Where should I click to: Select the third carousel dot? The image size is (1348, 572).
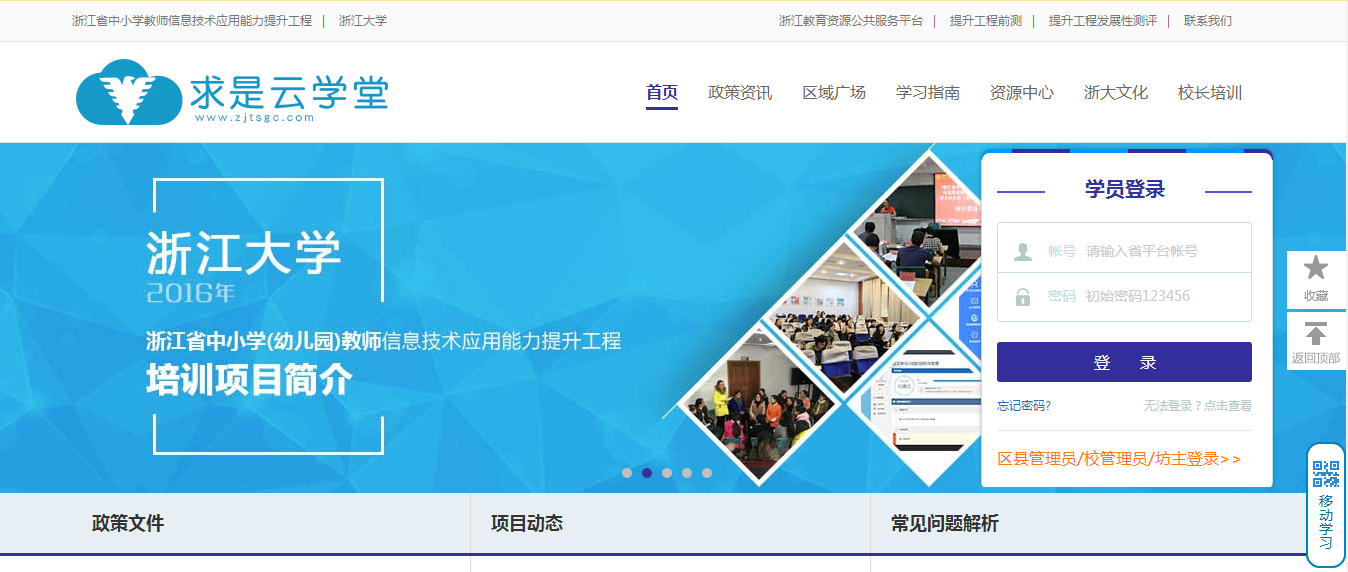(x=667, y=473)
